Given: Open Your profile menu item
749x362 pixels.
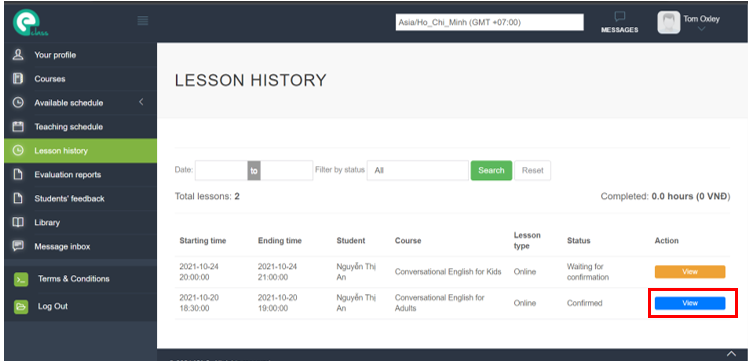Looking at the screenshot, I should tap(80, 55).
